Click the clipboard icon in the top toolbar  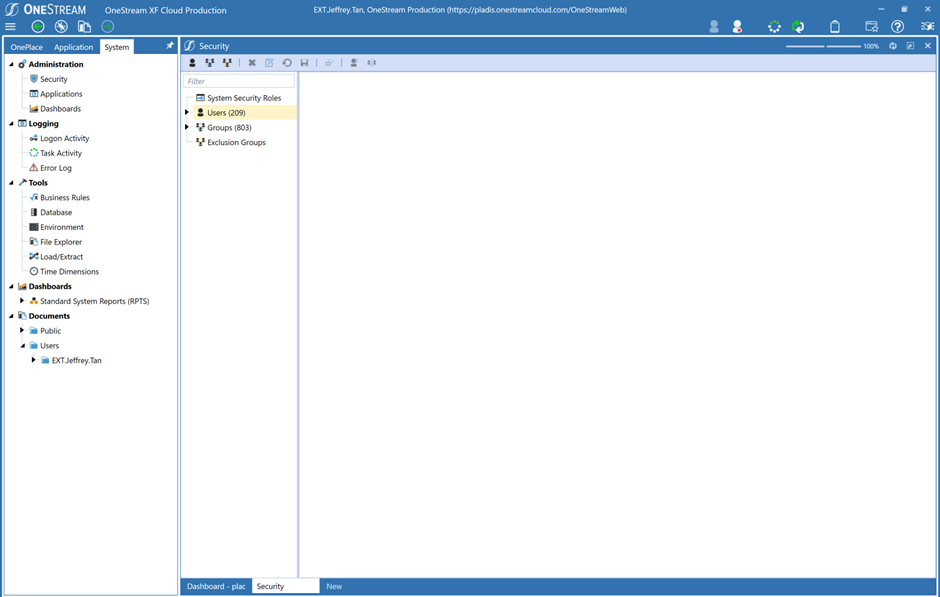835,26
